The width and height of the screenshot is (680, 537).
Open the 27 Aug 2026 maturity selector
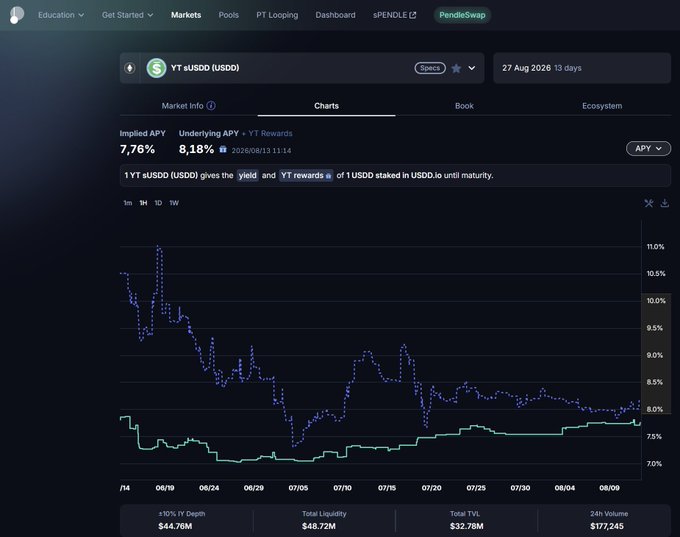582,68
